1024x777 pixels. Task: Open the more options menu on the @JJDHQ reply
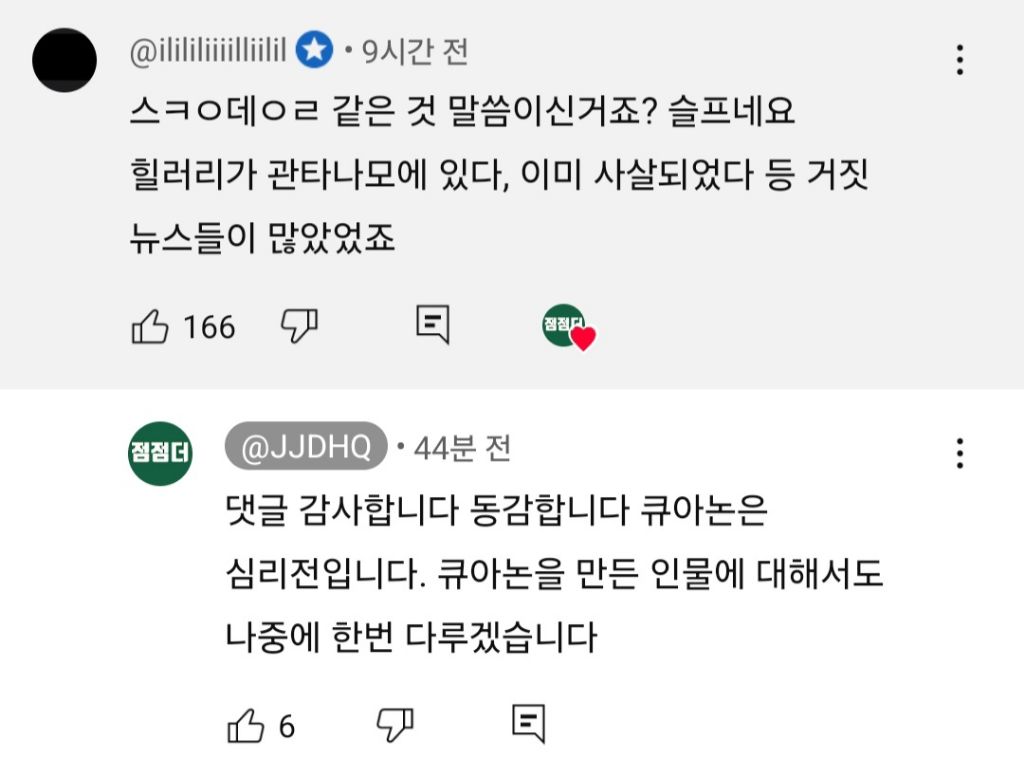(x=959, y=453)
